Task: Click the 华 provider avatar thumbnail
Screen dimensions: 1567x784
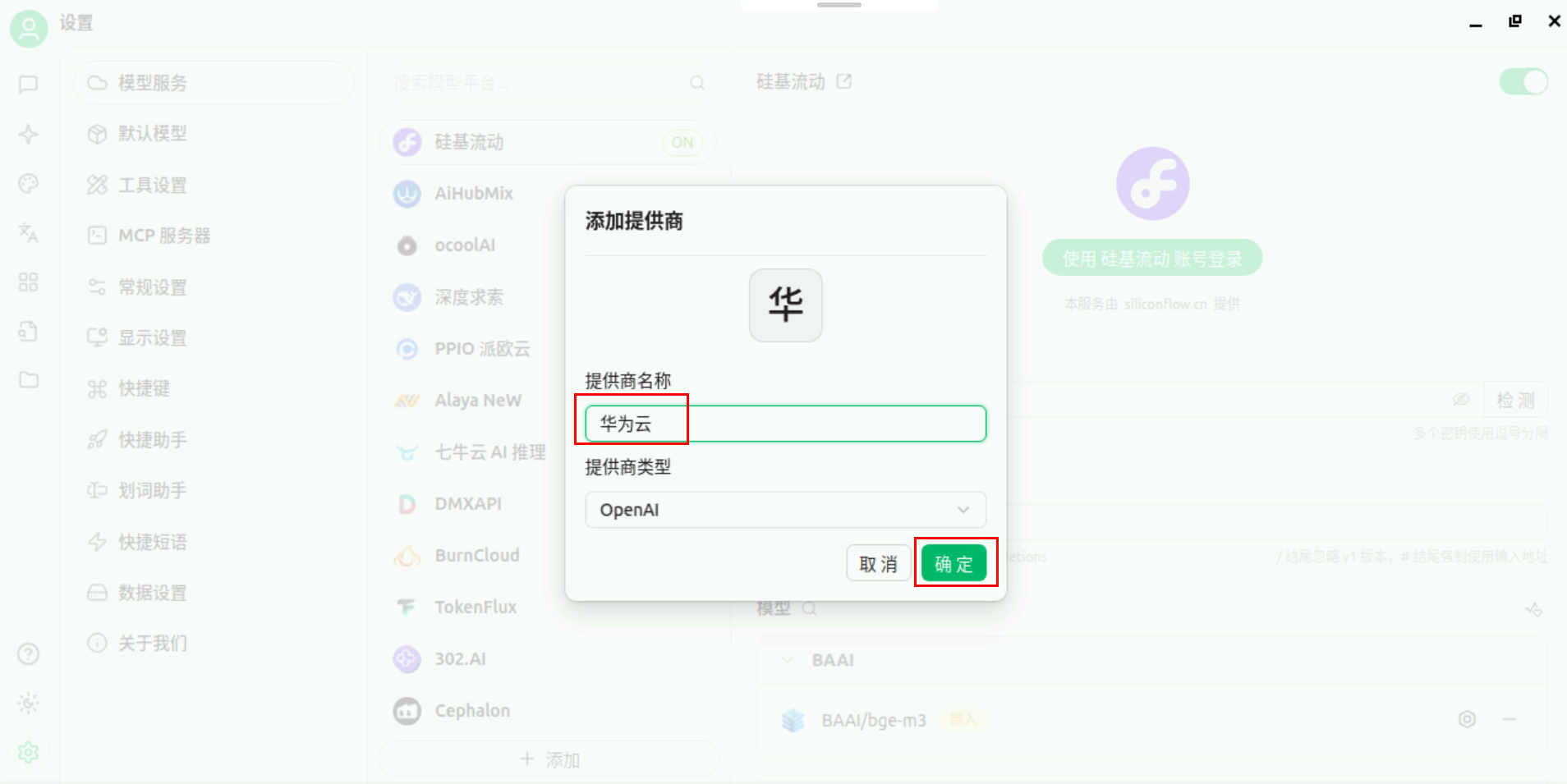Action: [x=785, y=305]
